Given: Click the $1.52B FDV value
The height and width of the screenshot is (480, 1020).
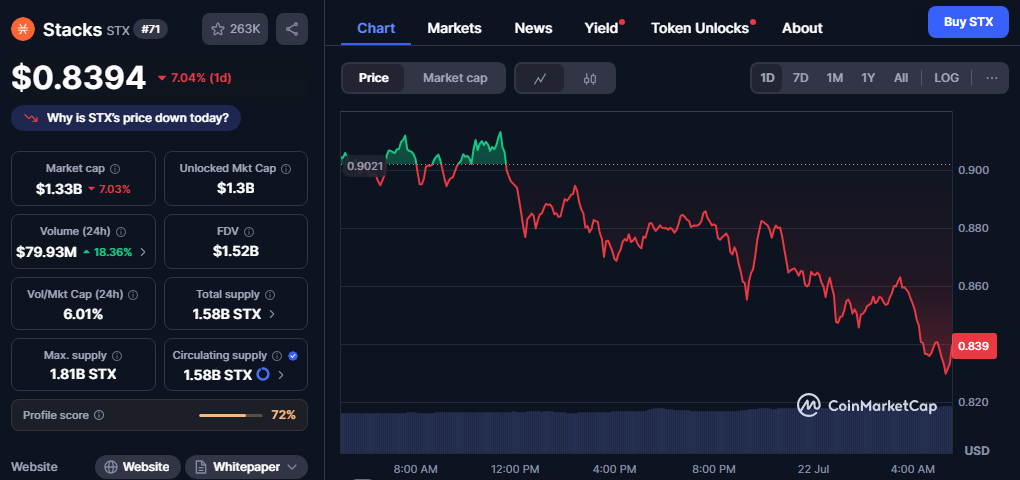Looking at the screenshot, I should [x=235, y=251].
